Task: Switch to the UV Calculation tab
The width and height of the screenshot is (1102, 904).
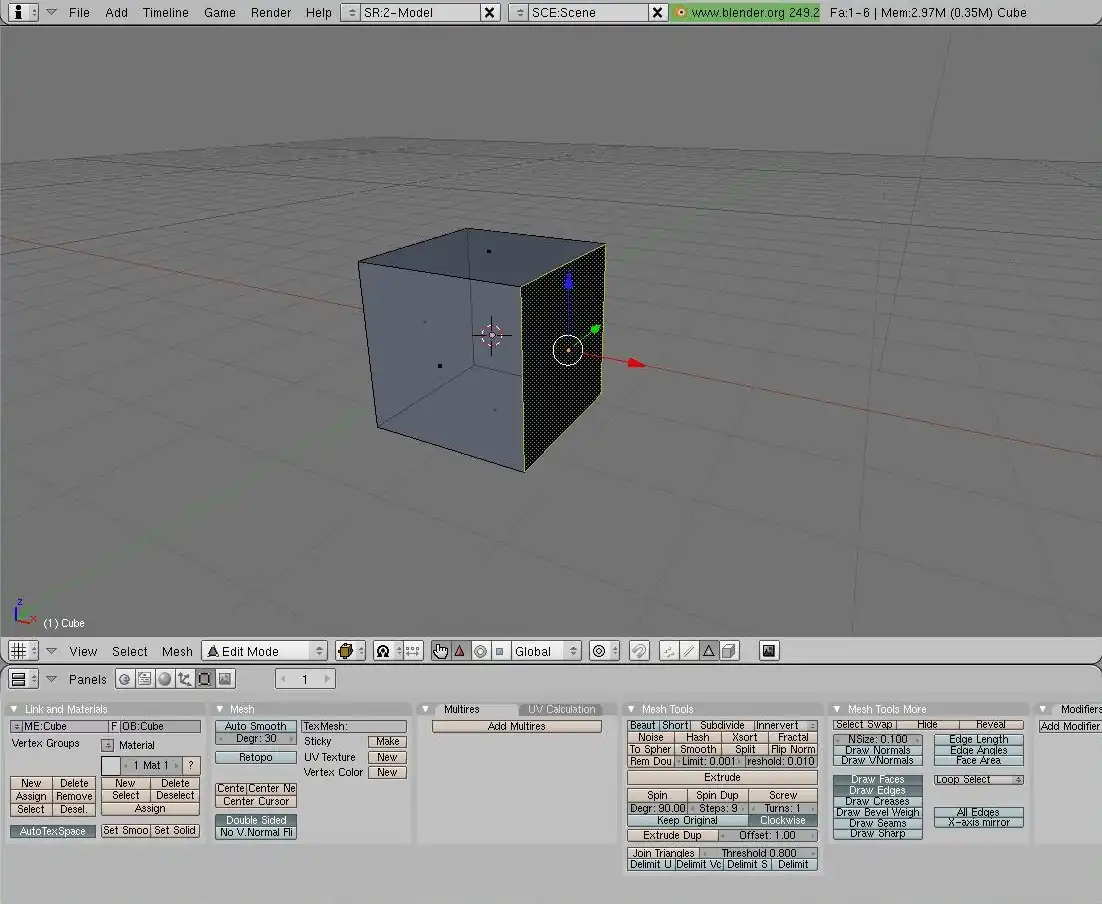Action: coord(562,709)
